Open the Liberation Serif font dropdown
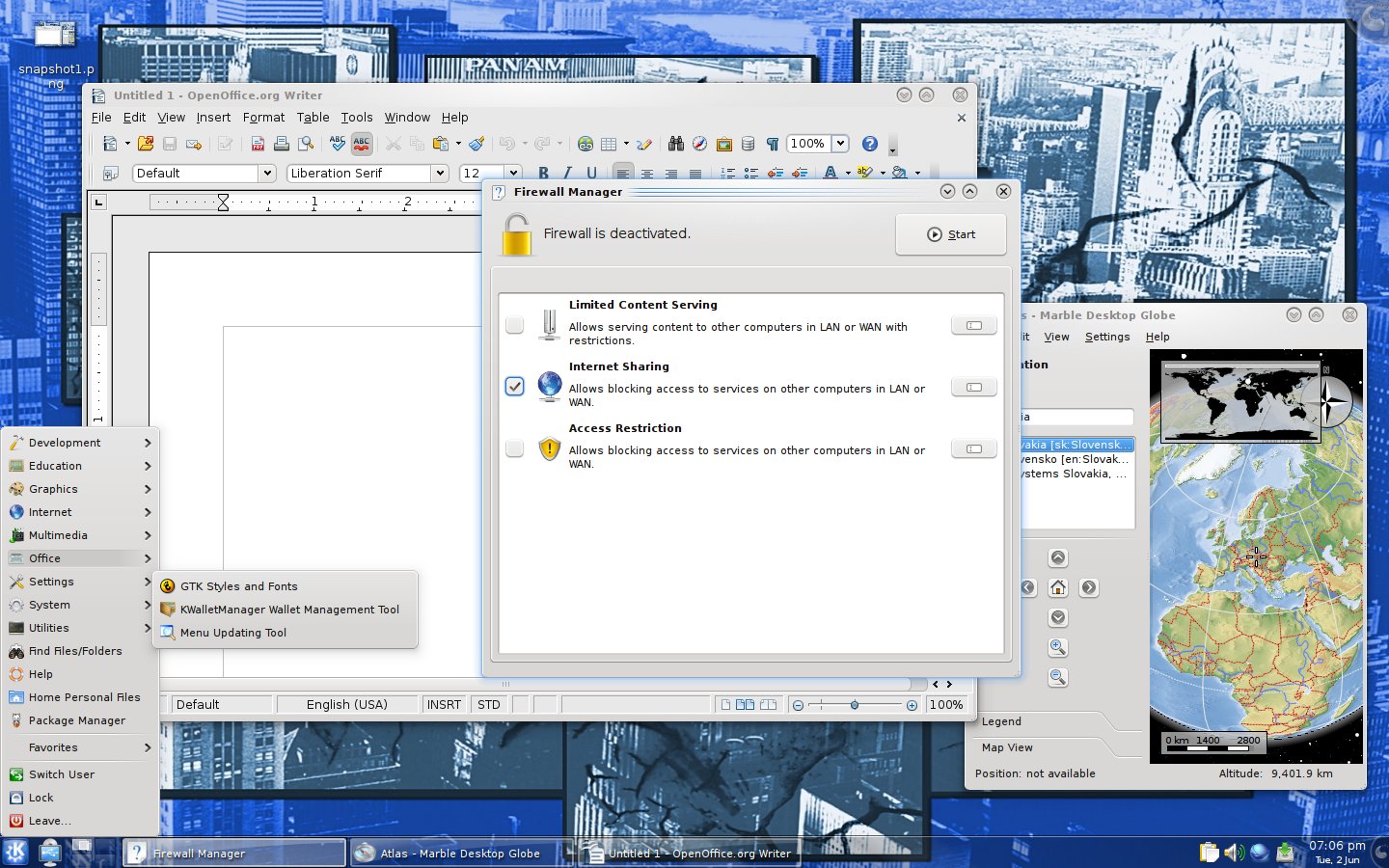Viewport: 1389px width, 868px height. coord(440,173)
